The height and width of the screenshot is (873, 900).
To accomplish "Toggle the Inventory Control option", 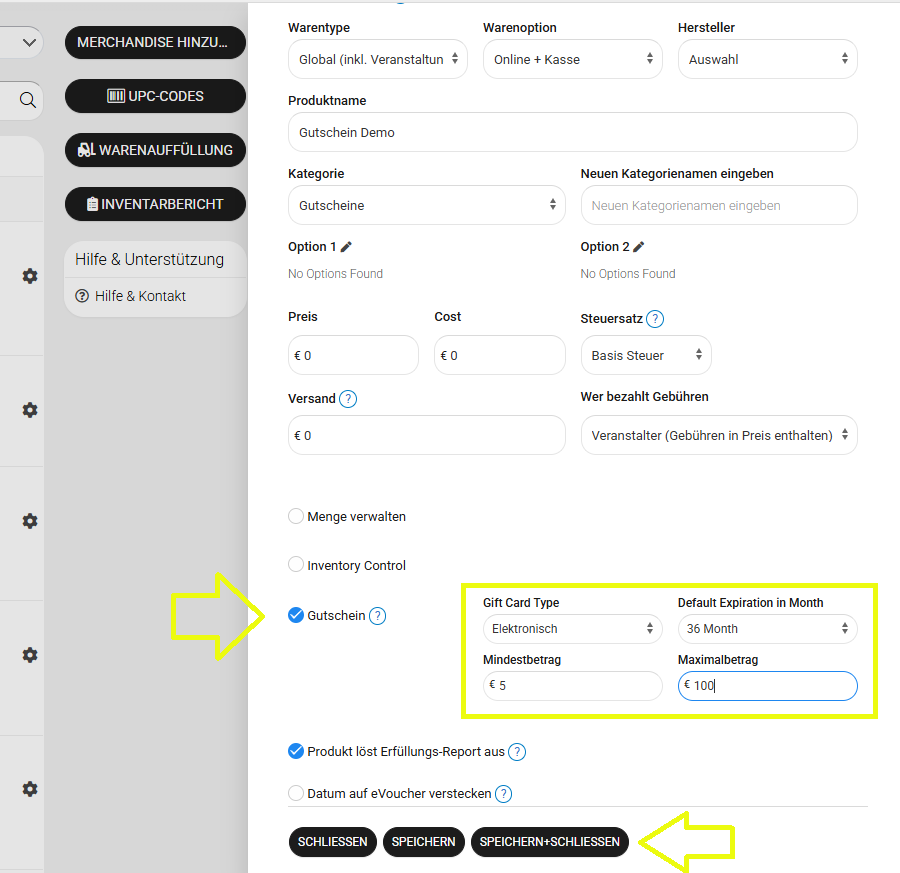I will point(296,565).
